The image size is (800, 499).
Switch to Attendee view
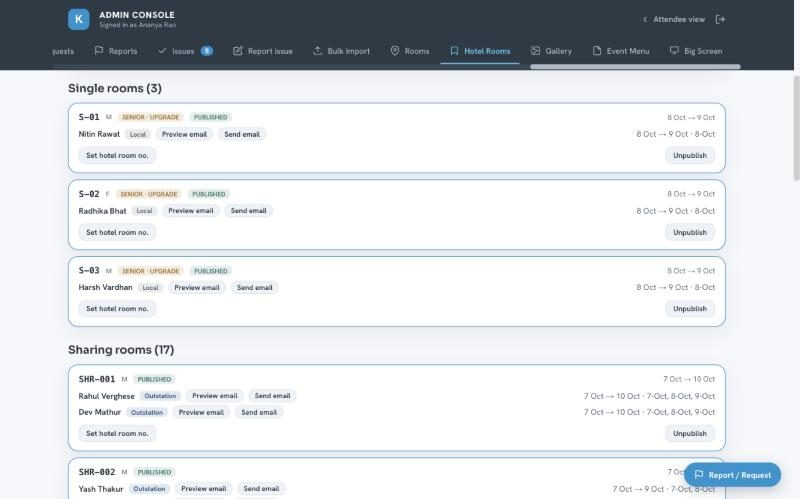tap(673, 19)
